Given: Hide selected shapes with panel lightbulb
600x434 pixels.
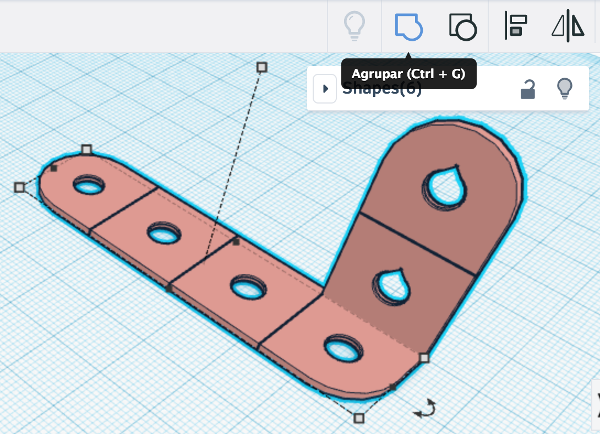Looking at the screenshot, I should (564, 89).
